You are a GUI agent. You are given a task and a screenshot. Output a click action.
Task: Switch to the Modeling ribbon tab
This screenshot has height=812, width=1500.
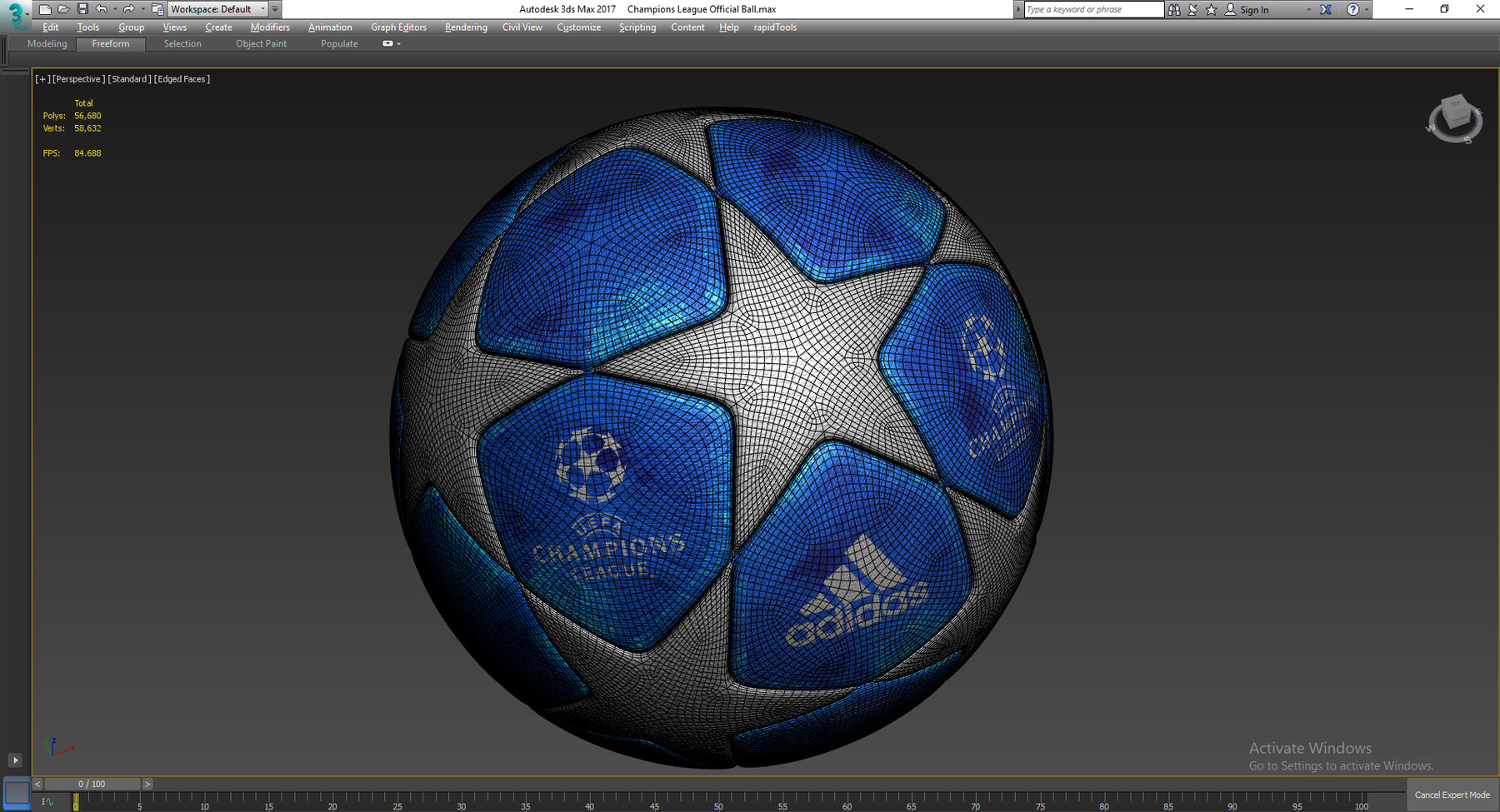[47, 44]
